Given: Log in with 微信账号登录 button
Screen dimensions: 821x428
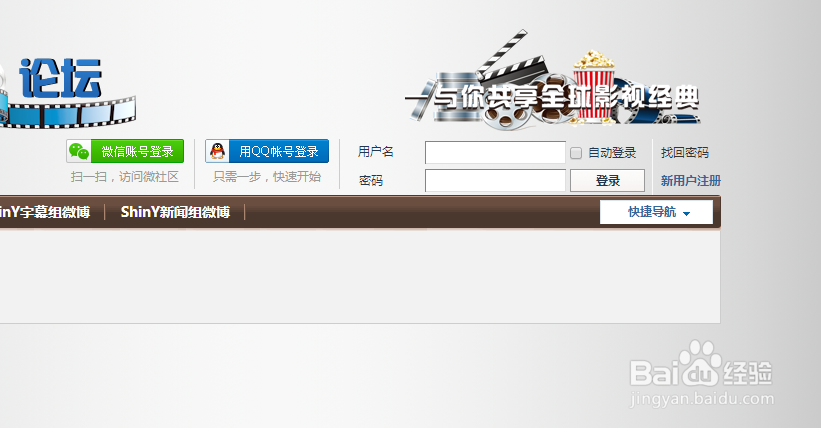Looking at the screenshot, I should tap(125, 151).
